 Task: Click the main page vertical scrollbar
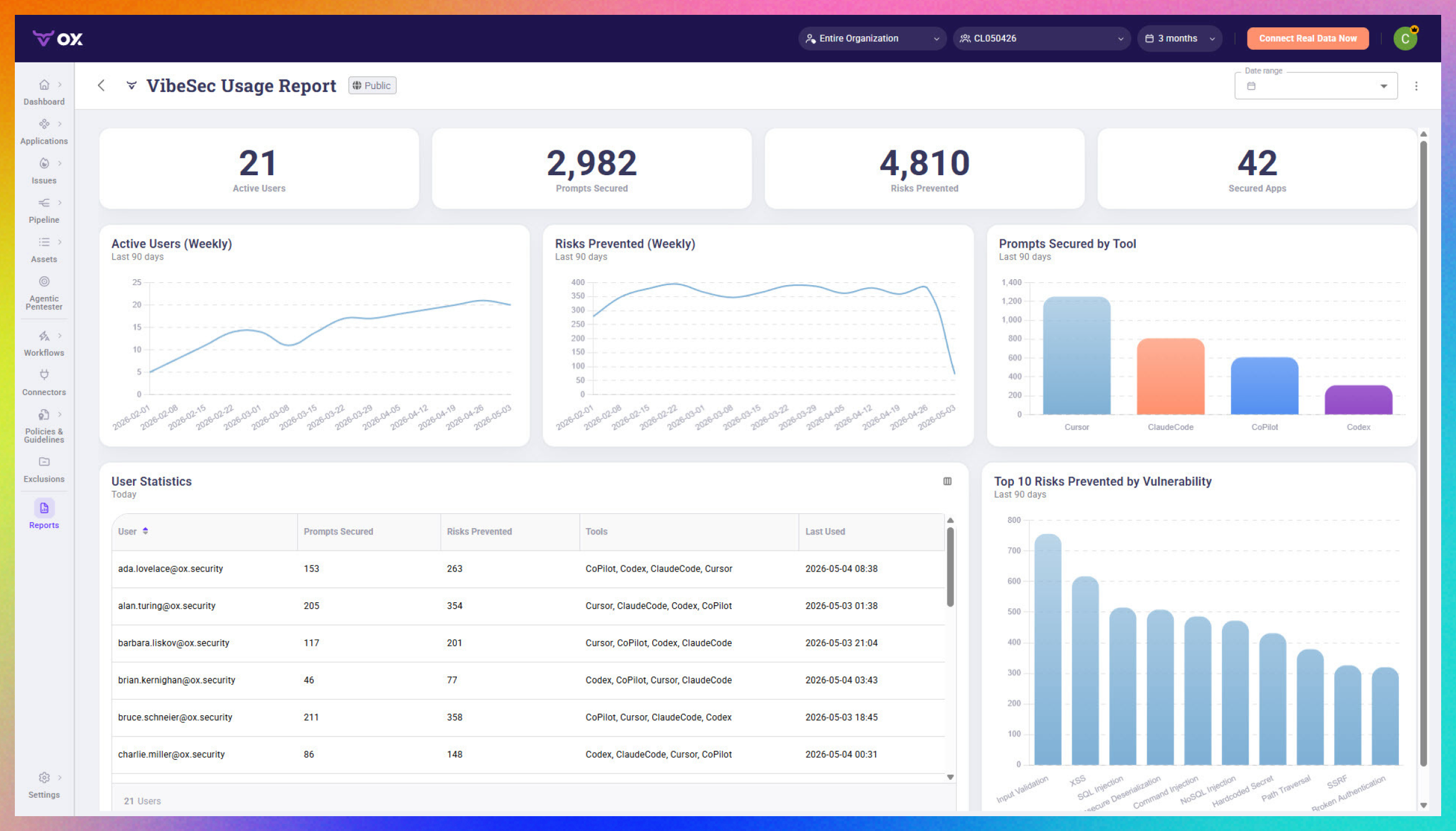pos(1423,454)
